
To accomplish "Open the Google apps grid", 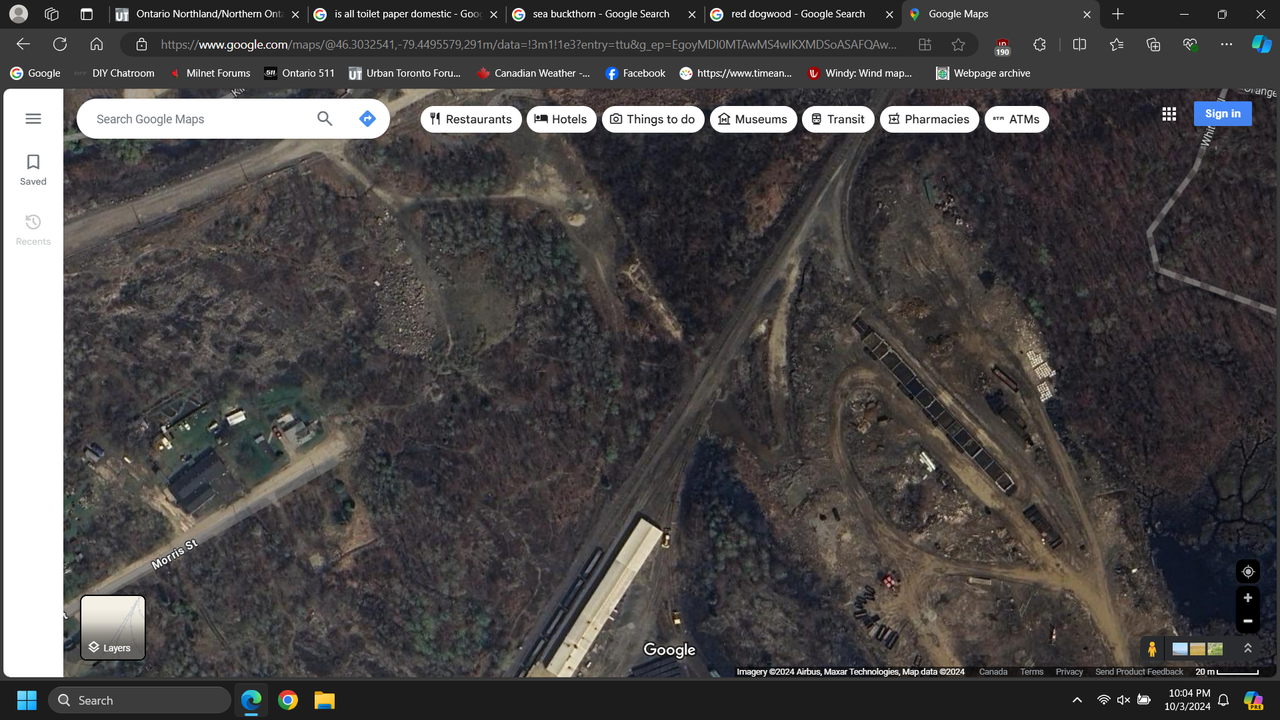I will pos(1169,114).
